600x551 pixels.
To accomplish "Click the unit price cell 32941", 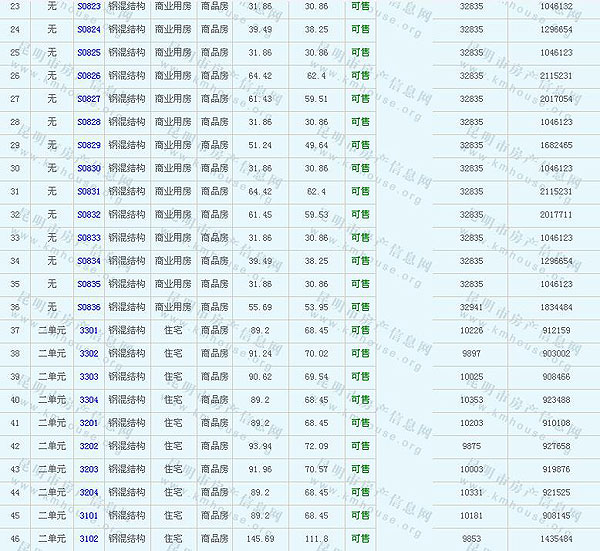I will (470, 307).
